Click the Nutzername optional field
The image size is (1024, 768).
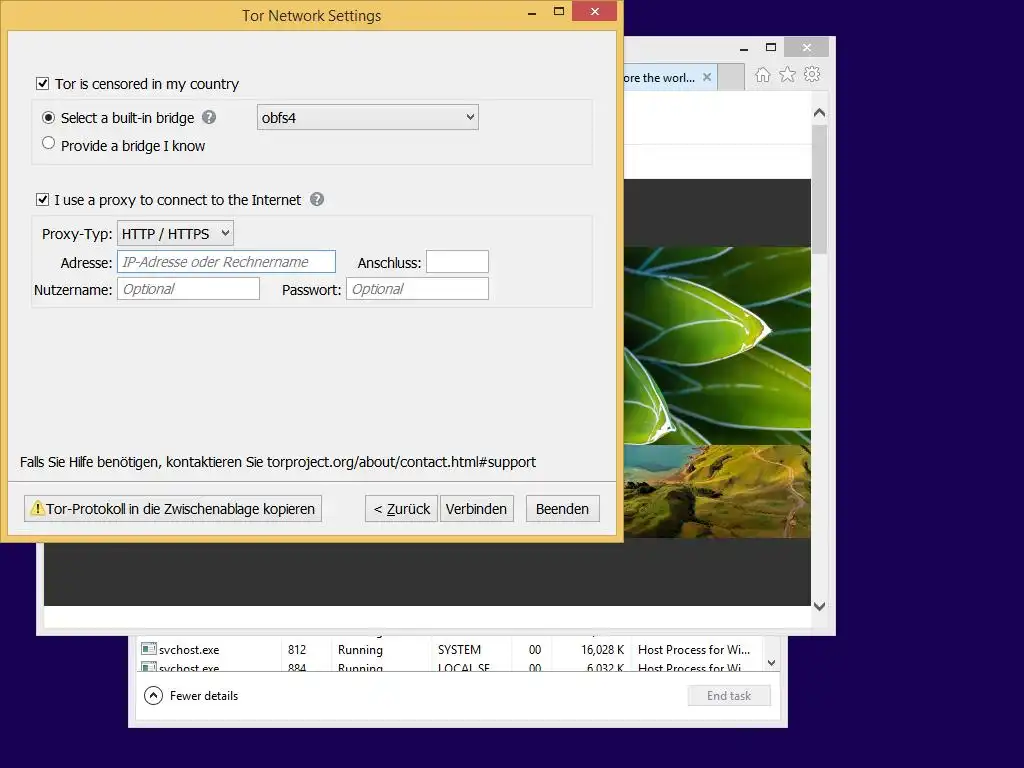point(188,289)
